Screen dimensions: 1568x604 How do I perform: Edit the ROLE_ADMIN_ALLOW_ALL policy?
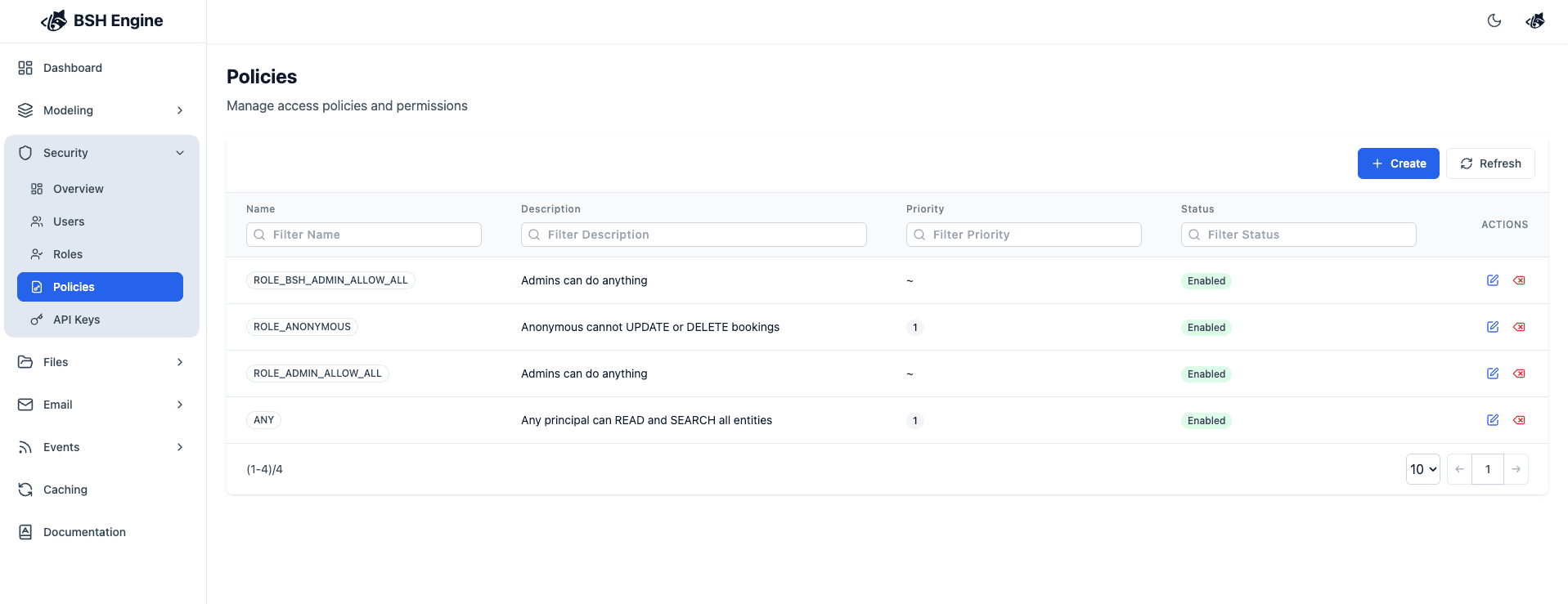pyautogui.click(x=1492, y=374)
